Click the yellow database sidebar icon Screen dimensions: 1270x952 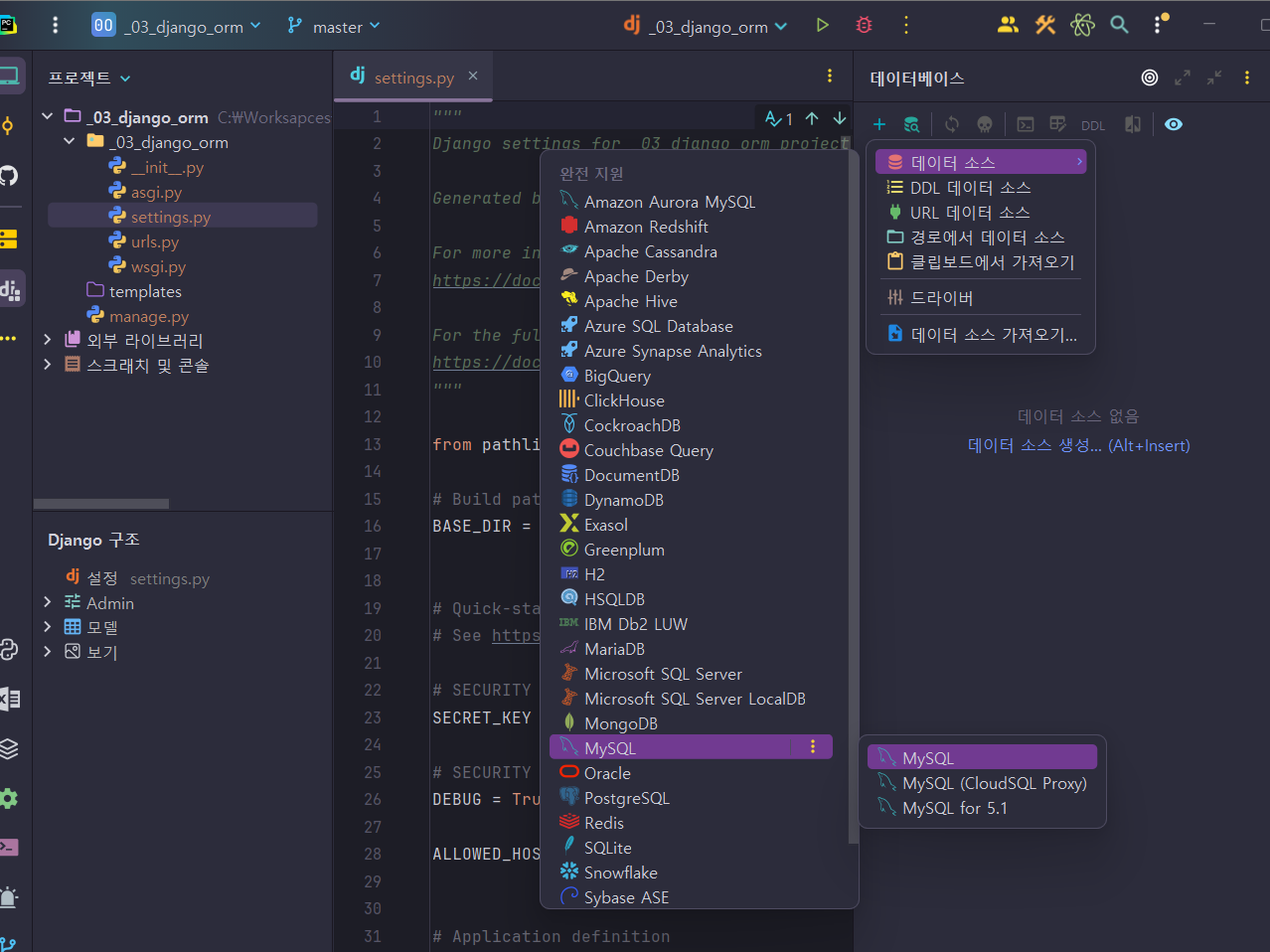coord(8,238)
